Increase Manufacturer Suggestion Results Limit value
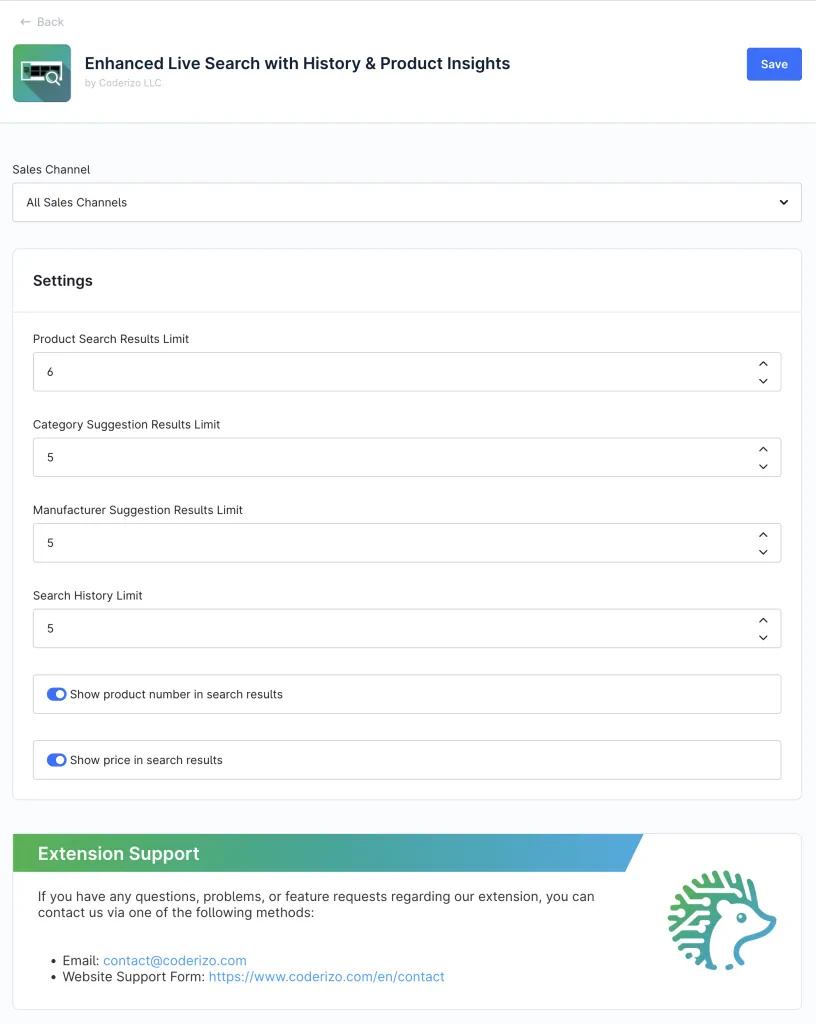This screenshot has height=1024, width=816. click(x=763, y=535)
